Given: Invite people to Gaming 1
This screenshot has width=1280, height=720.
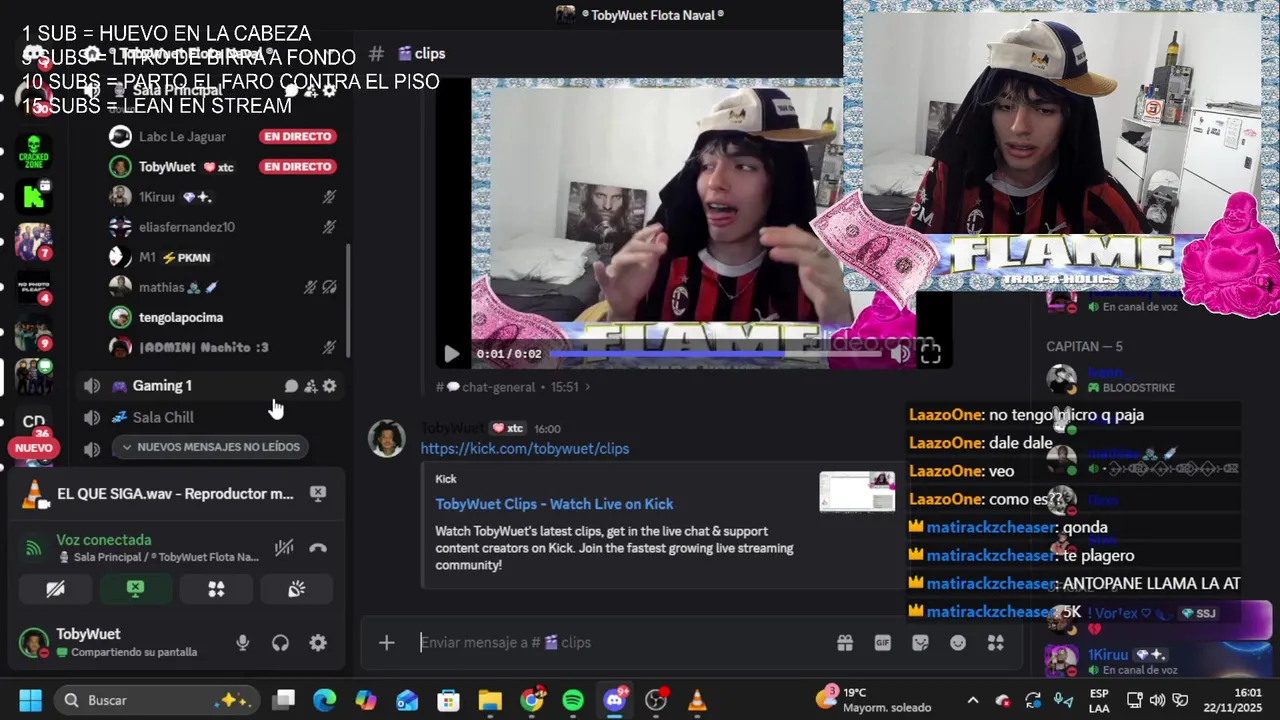Looking at the screenshot, I should pos(310,386).
